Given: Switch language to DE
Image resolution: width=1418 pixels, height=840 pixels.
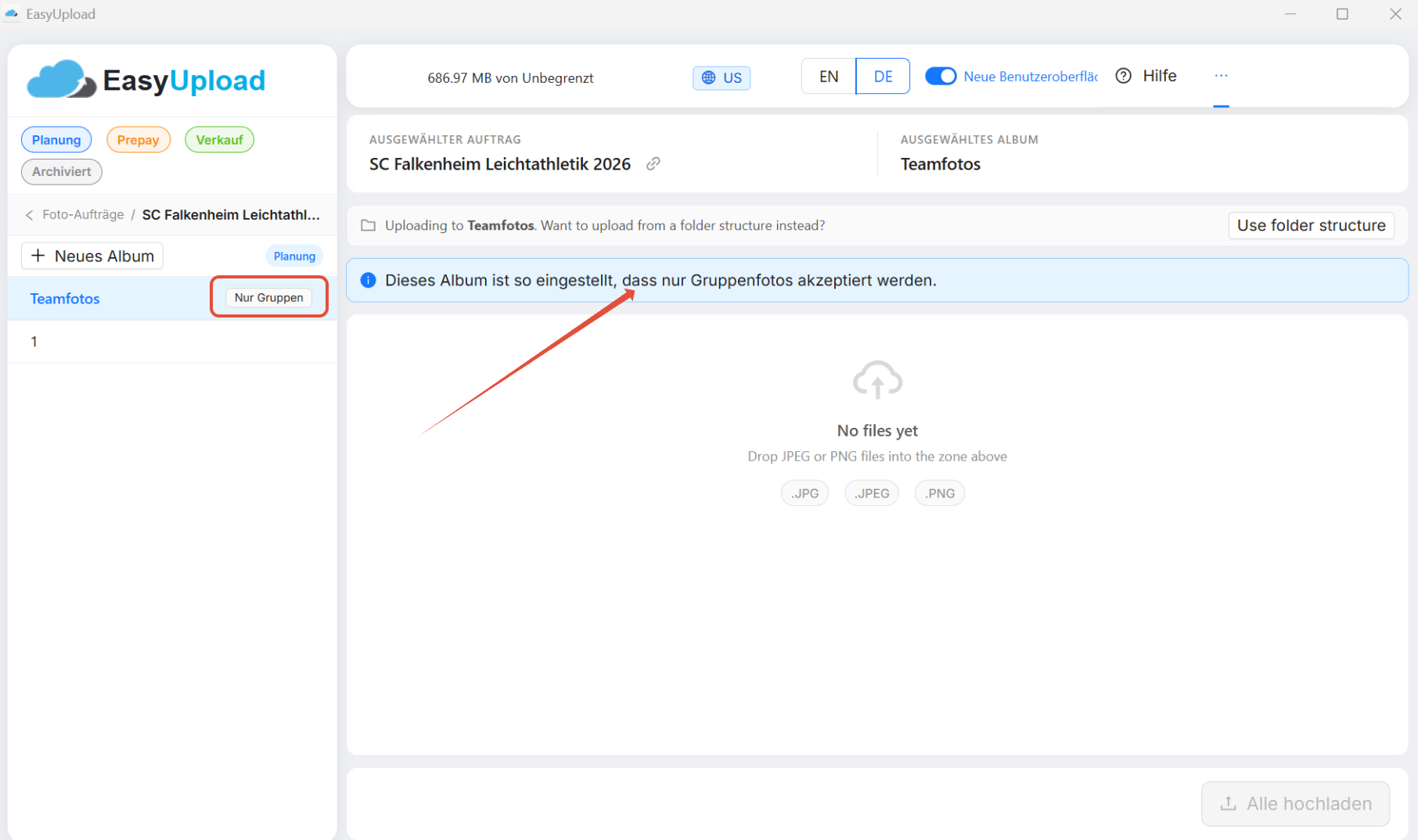Looking at the screenshot, I should click(x=883, y=76).
